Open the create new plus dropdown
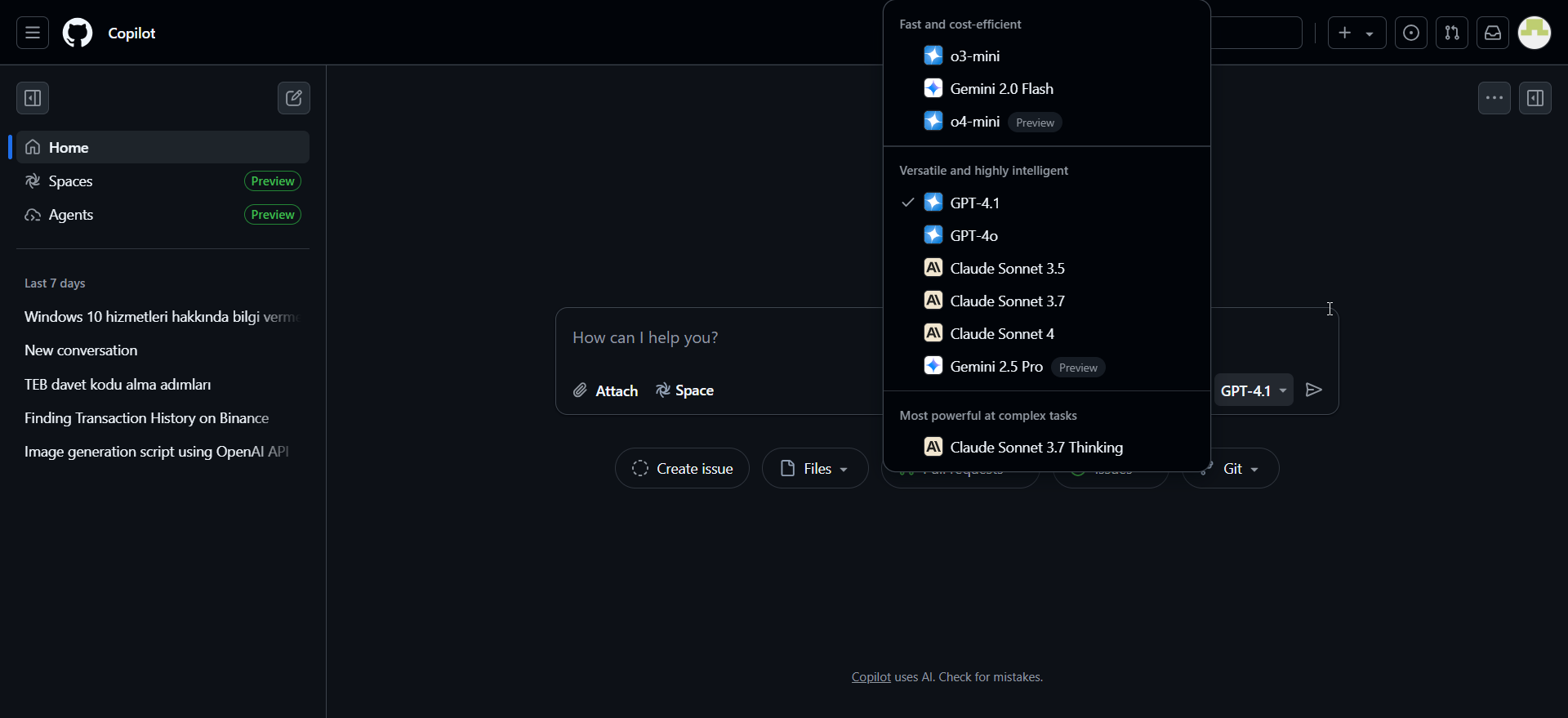1568x718 pixels. coord(1356,33)
